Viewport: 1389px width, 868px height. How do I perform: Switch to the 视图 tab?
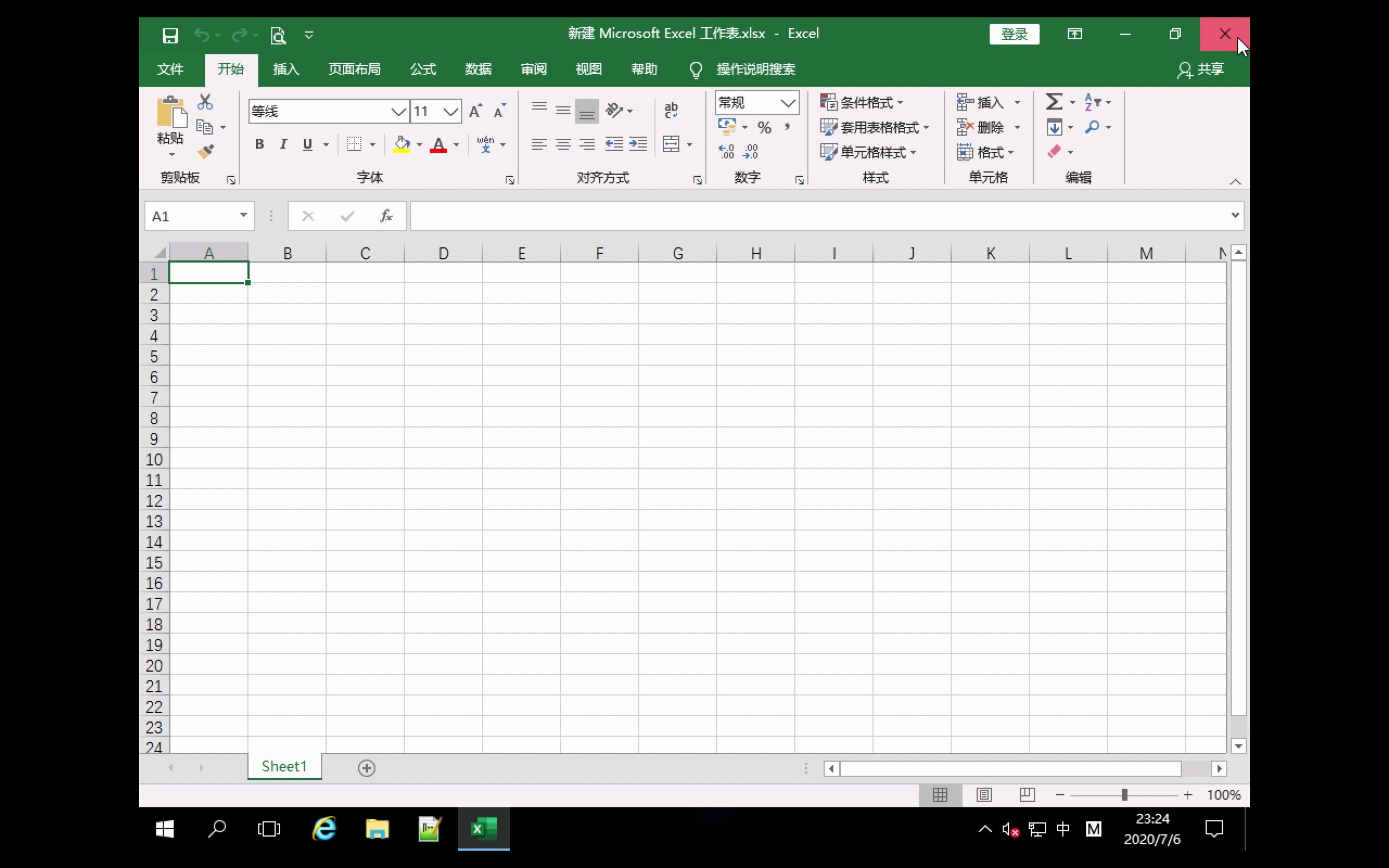[589, 69]
